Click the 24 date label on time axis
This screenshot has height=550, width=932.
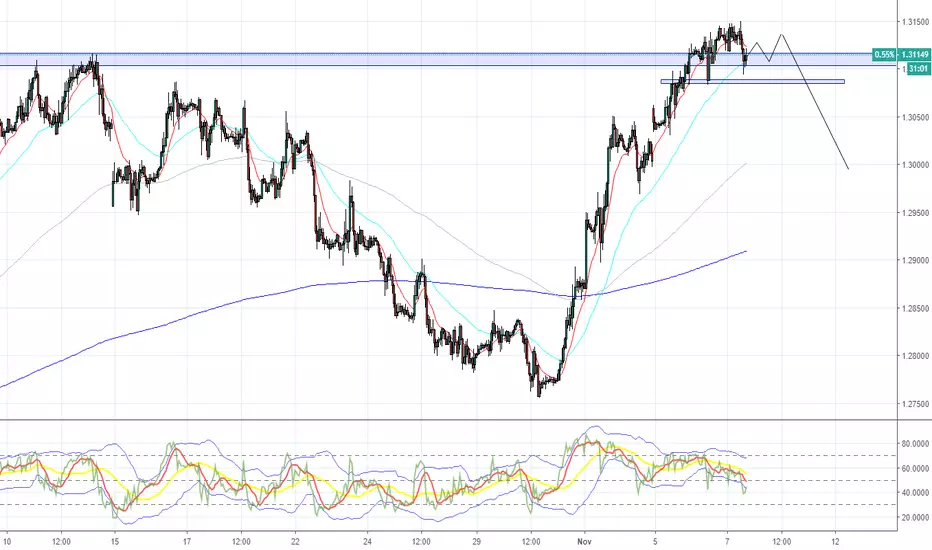(367, 542)
